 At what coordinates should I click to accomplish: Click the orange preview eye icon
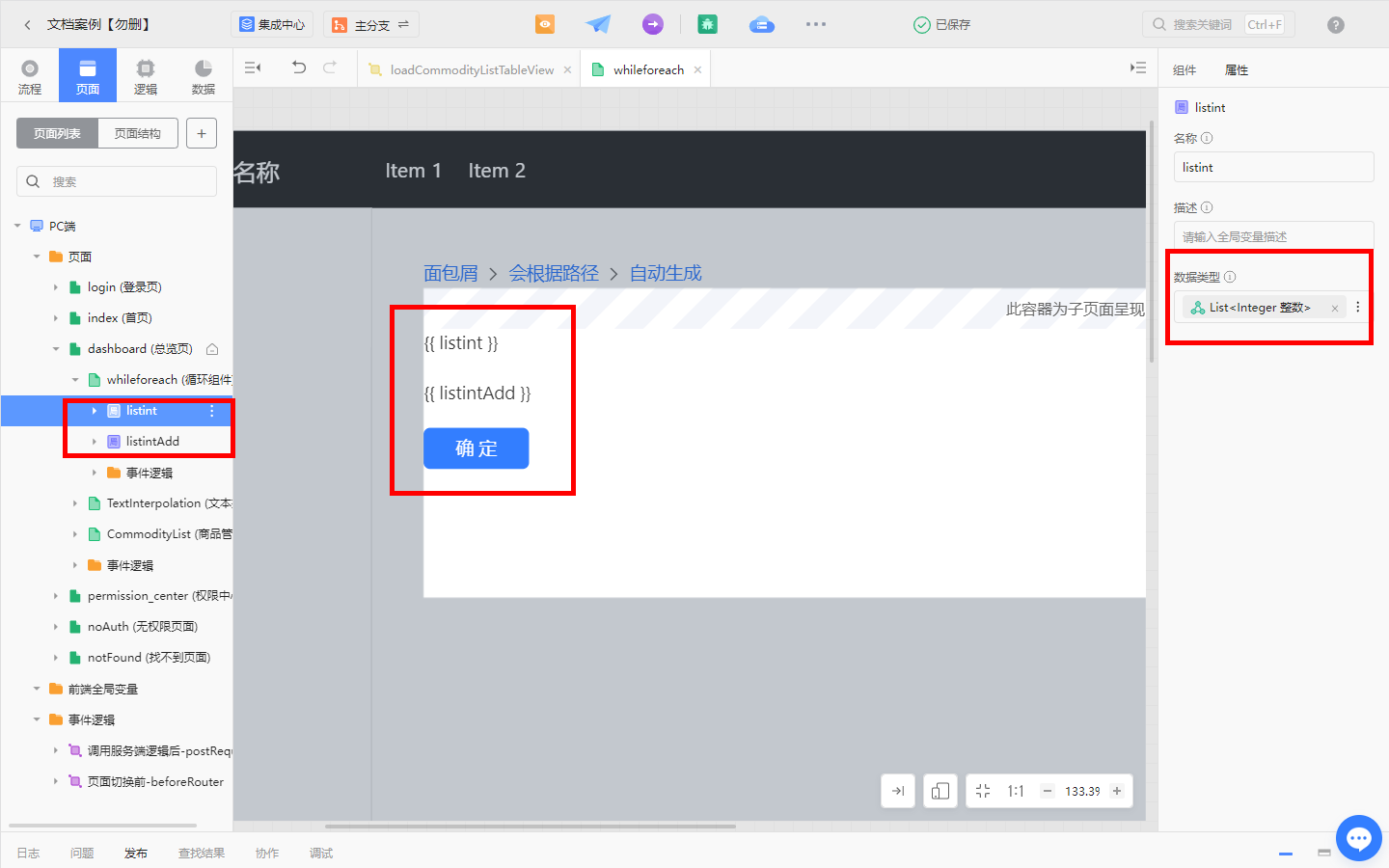[x=544, y=23]
